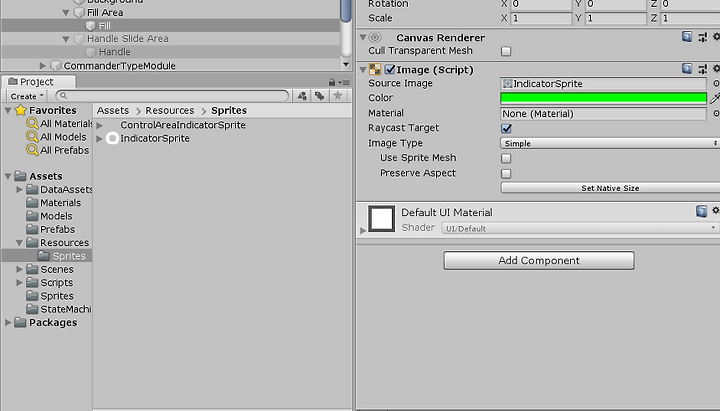Select the Fill game object icon
720x411 pixels.
(90, 26)
